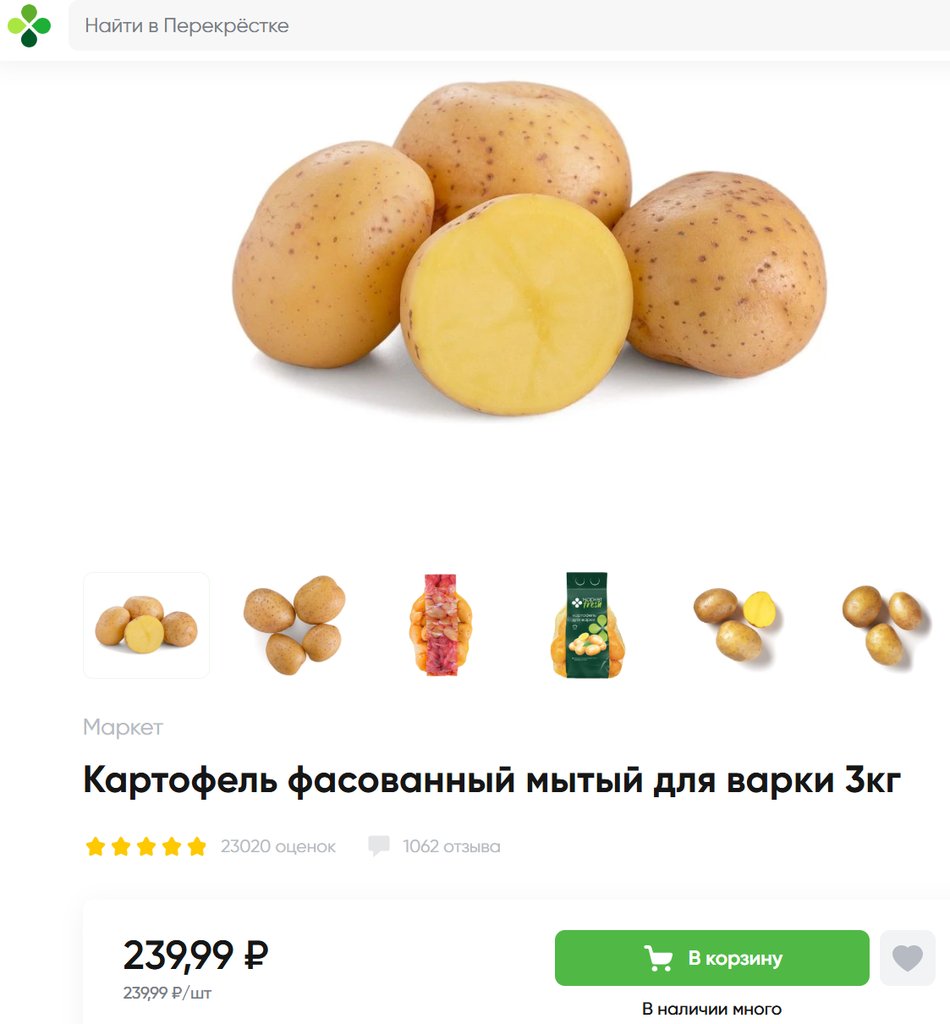This screenshot has height=1024, width=950.
Task: Click the 'В корзину' add-to-cart button
Action: click(x=712, y=958)
